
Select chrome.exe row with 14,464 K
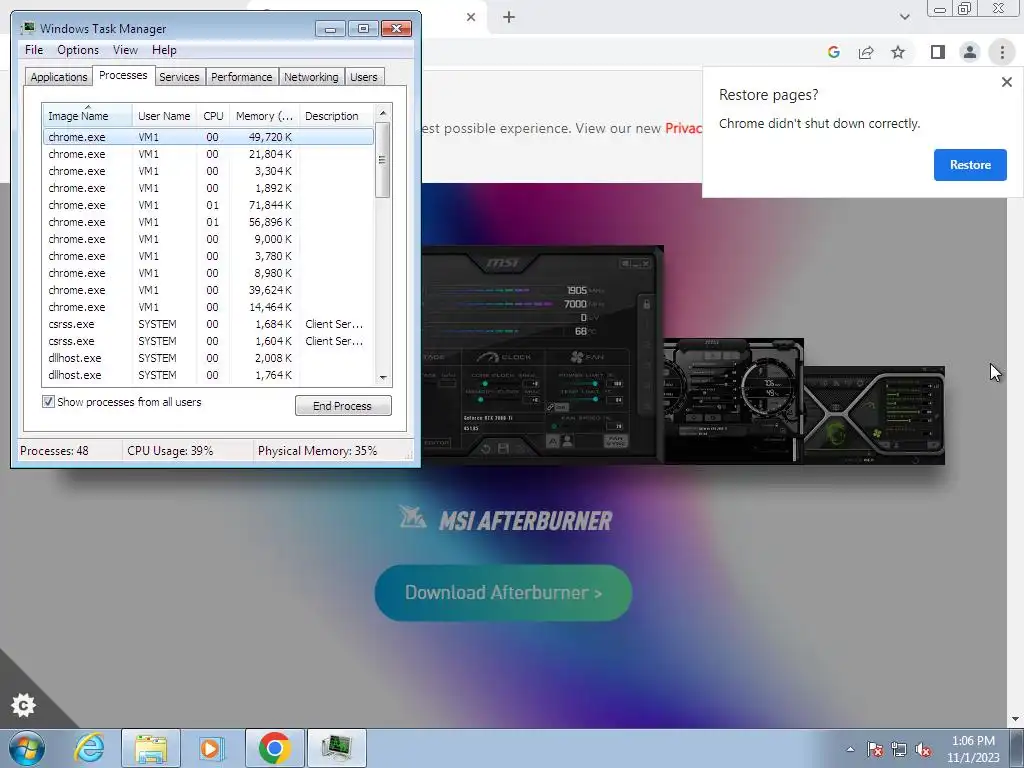pos(208,307)
